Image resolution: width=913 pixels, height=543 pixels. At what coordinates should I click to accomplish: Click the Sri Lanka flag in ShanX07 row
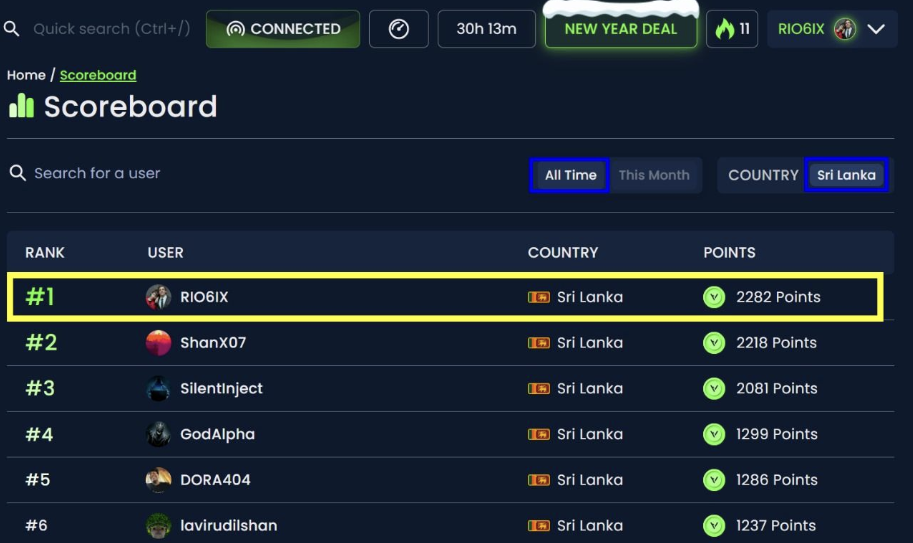tap(539, 343)
